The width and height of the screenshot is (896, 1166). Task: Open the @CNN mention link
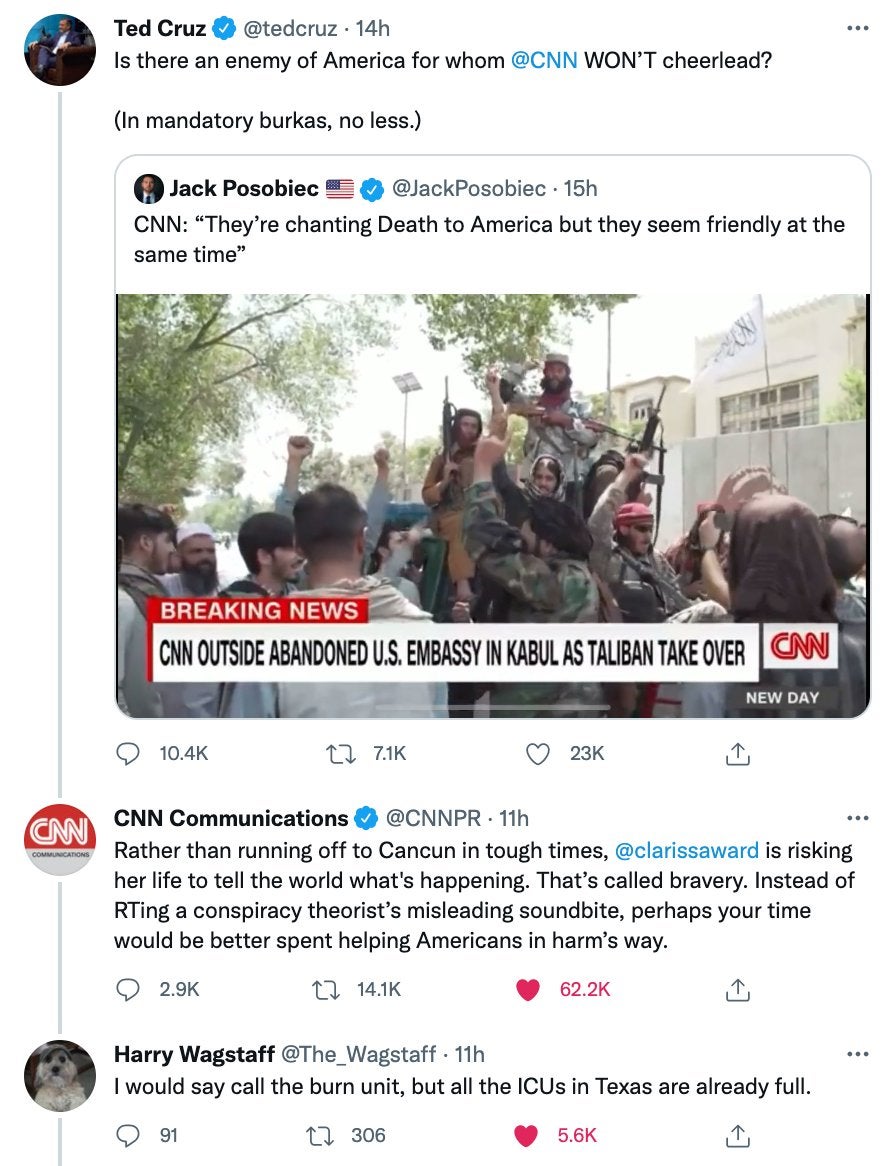pos(544,60)
